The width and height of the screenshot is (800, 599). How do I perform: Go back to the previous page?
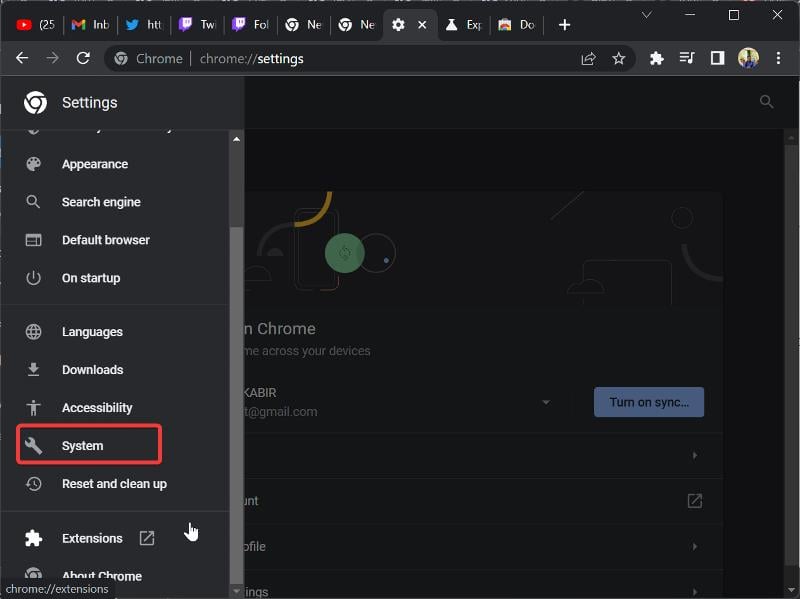22,58
